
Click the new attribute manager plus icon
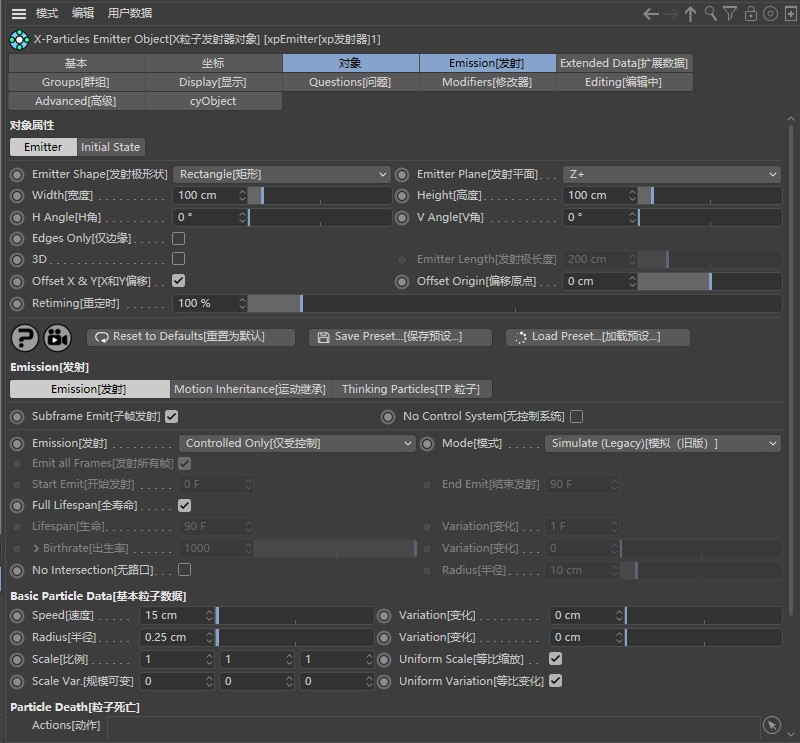[x=791, y=14]
